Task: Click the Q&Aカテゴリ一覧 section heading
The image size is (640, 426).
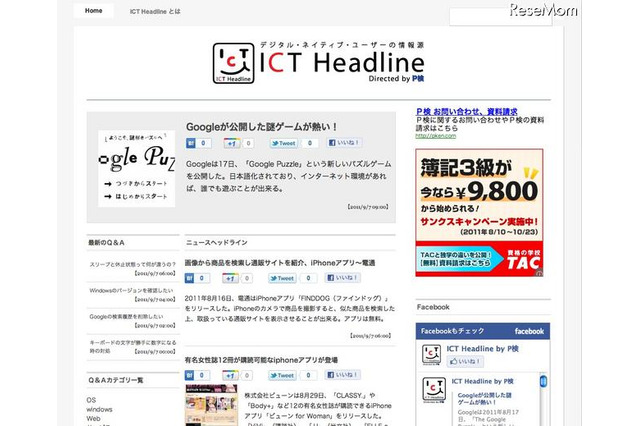Action: (x=116, y=380)
